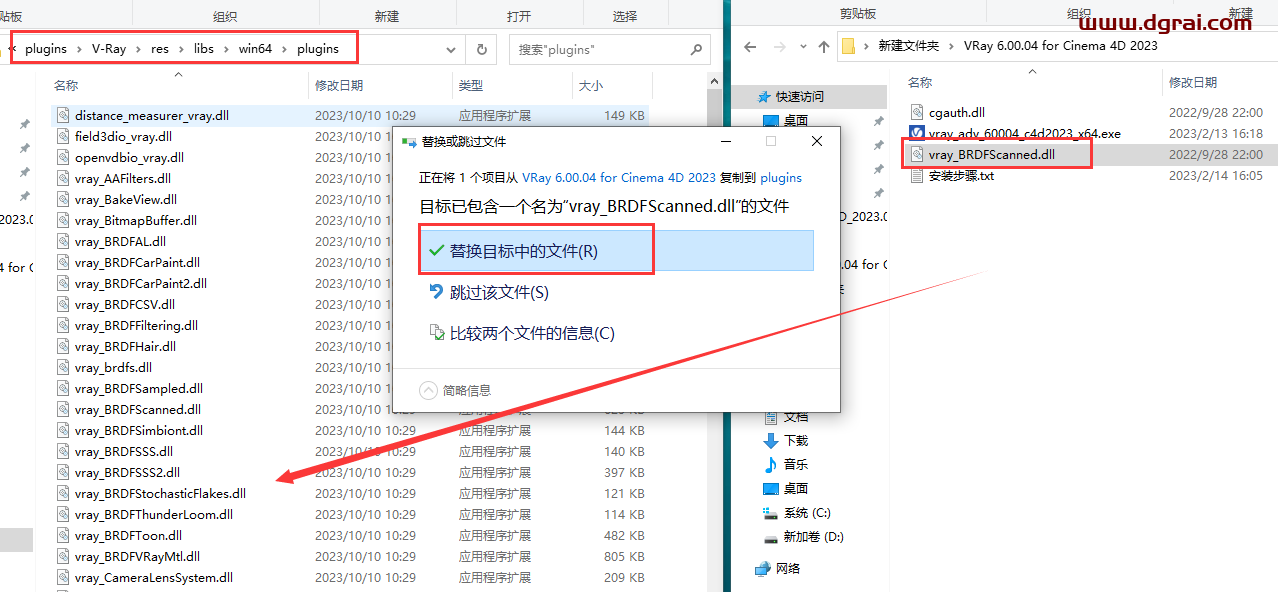The height and width of the screenshot is (592, 1278).
Task: Click the vray_BRDFCSV.dll file icon
Action: pyautogui.click(x=63, y=304)
